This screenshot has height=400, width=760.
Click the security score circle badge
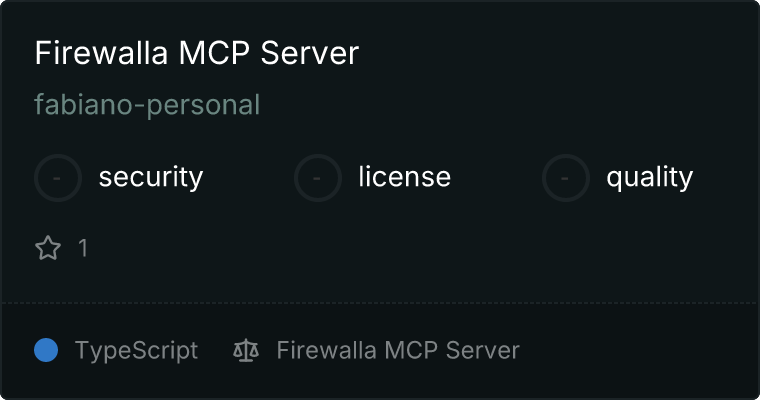pos(58,178)
